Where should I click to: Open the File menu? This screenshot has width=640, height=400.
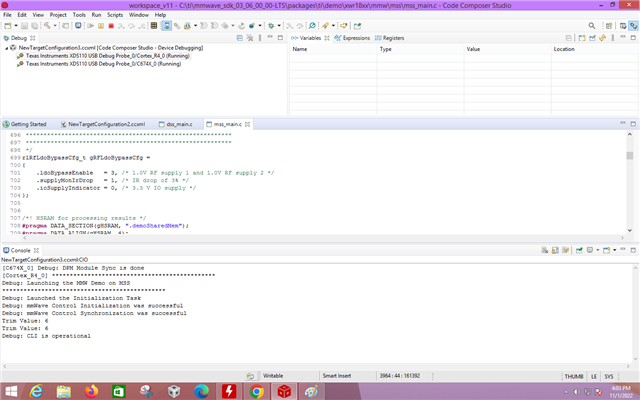point(7,15)
